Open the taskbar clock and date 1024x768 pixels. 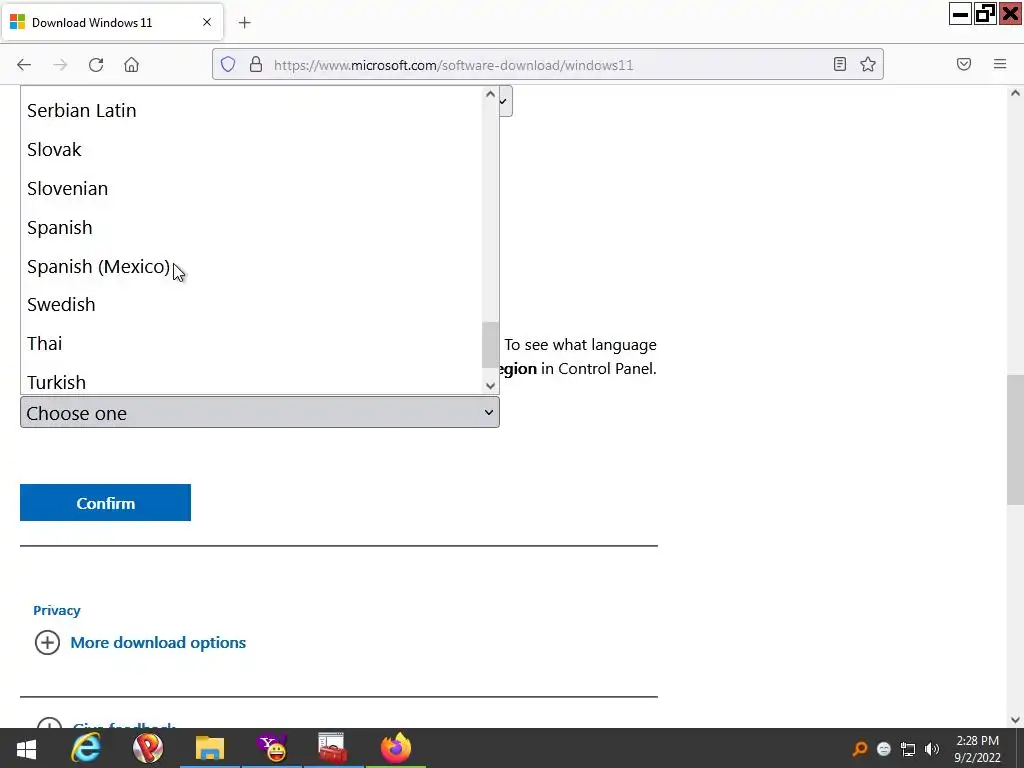pos(977,748)
